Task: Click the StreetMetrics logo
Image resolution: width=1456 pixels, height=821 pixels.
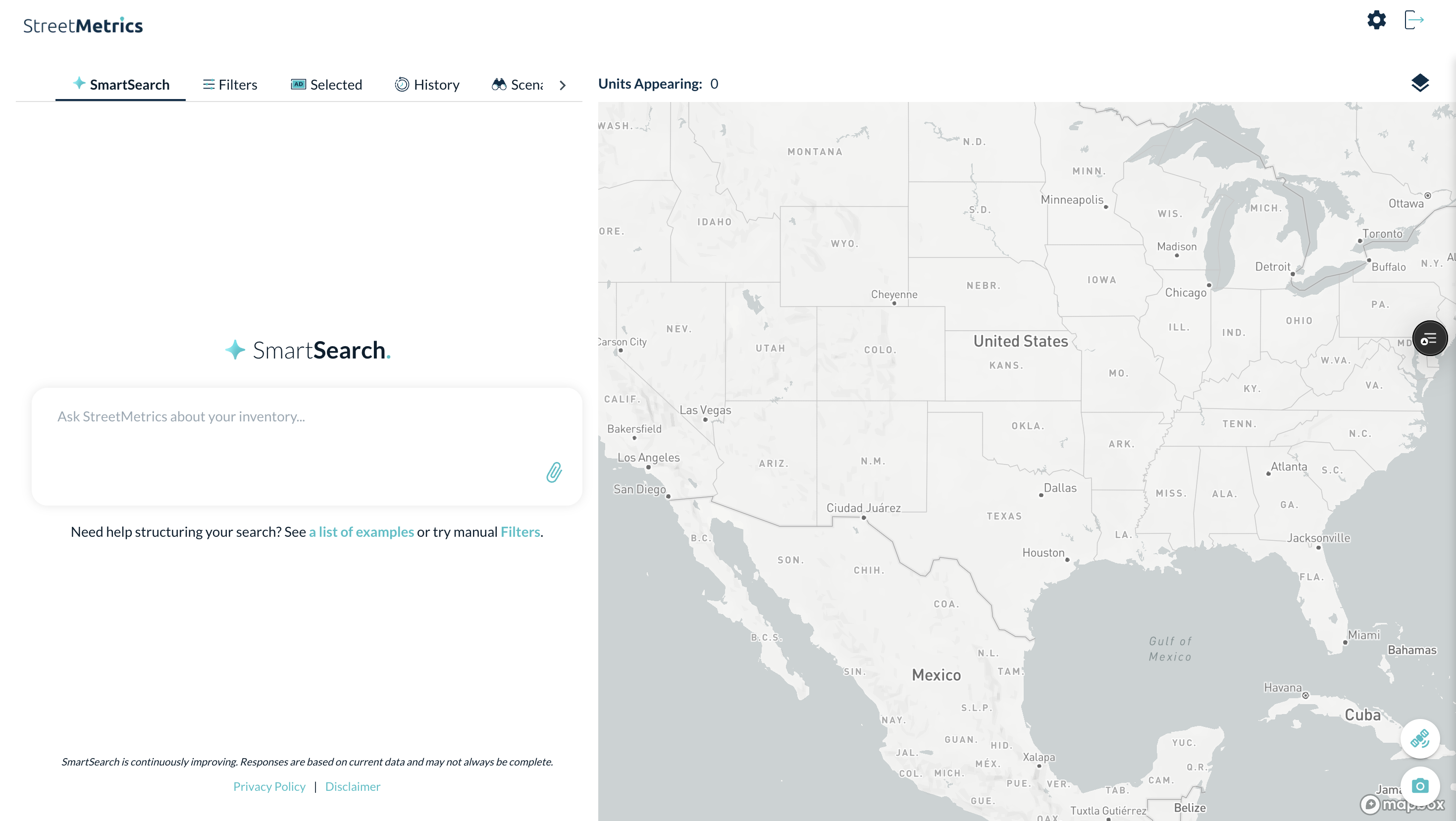Action: (83, 25)
